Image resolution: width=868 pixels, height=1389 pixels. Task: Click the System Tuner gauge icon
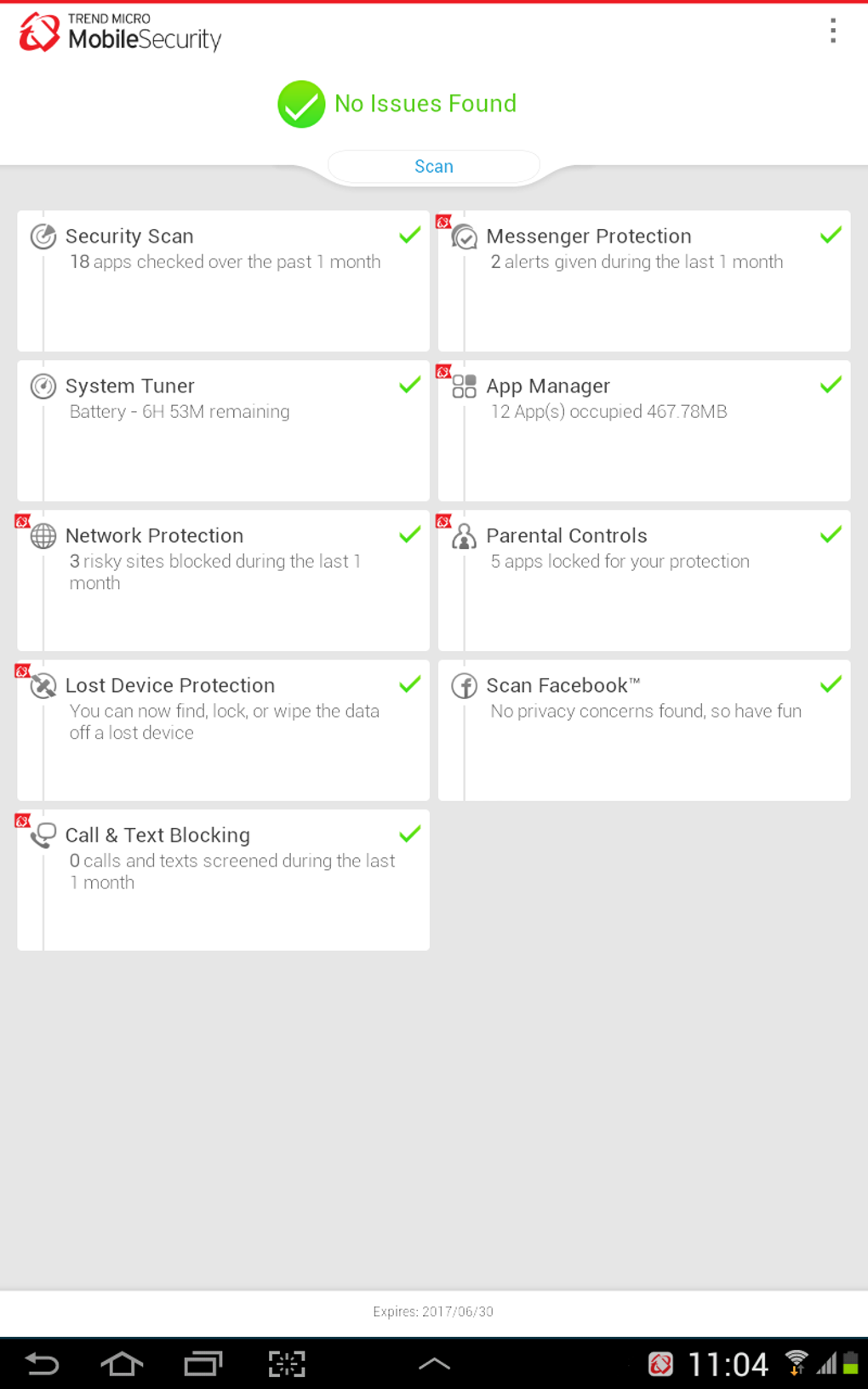coord(43,386)
